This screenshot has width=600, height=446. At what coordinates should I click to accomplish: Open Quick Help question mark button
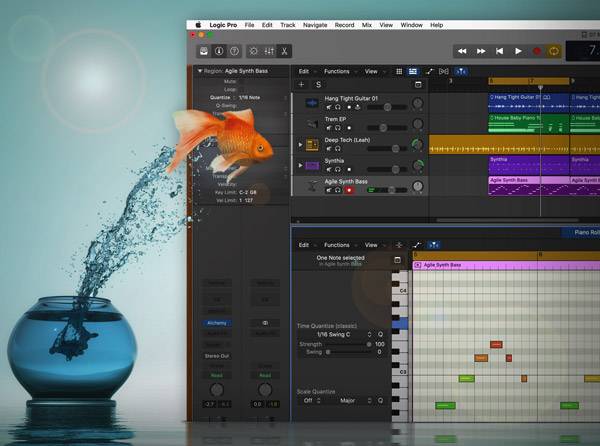pos(235,51)
